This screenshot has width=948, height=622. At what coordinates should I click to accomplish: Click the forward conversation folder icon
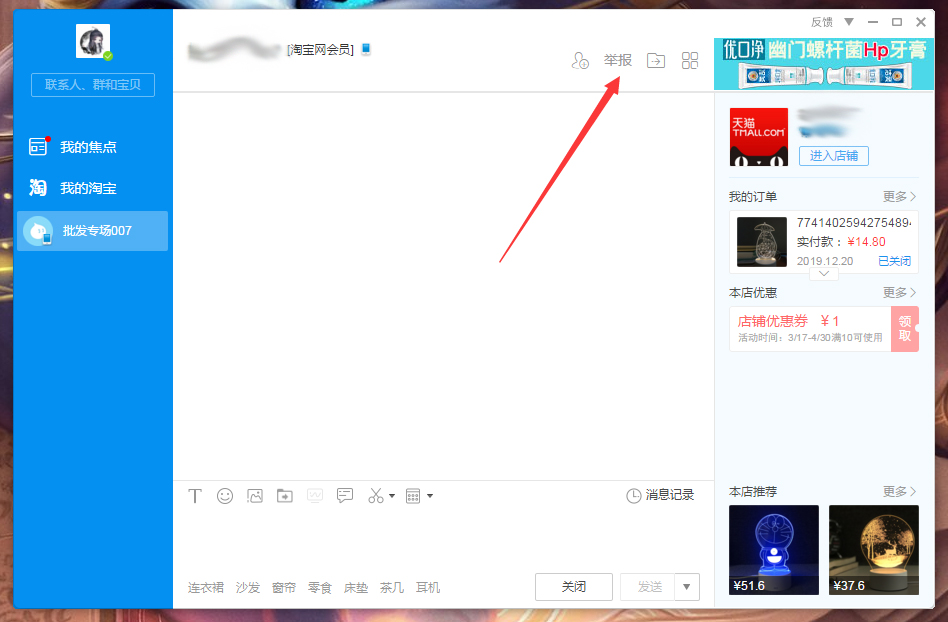tap(655, 60)
